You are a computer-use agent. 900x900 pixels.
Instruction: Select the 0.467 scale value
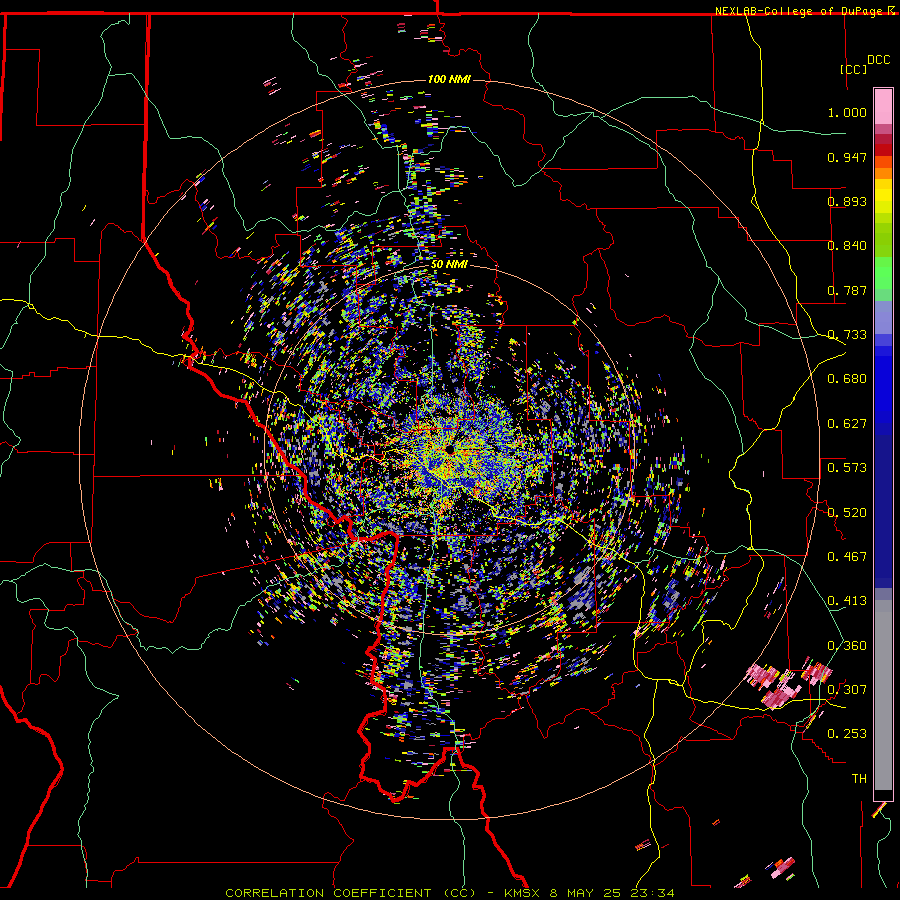click(x=847, y=557)
